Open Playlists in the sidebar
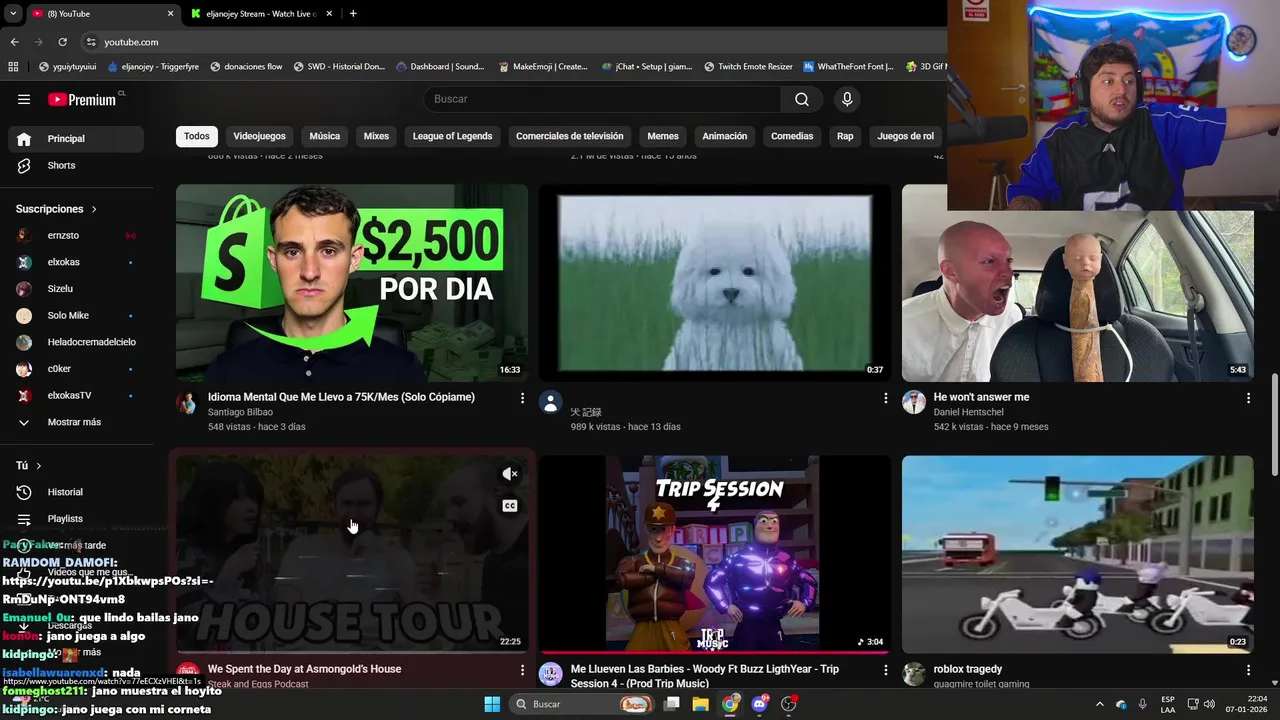This screenshot has height=720, width=1280. 76,519
